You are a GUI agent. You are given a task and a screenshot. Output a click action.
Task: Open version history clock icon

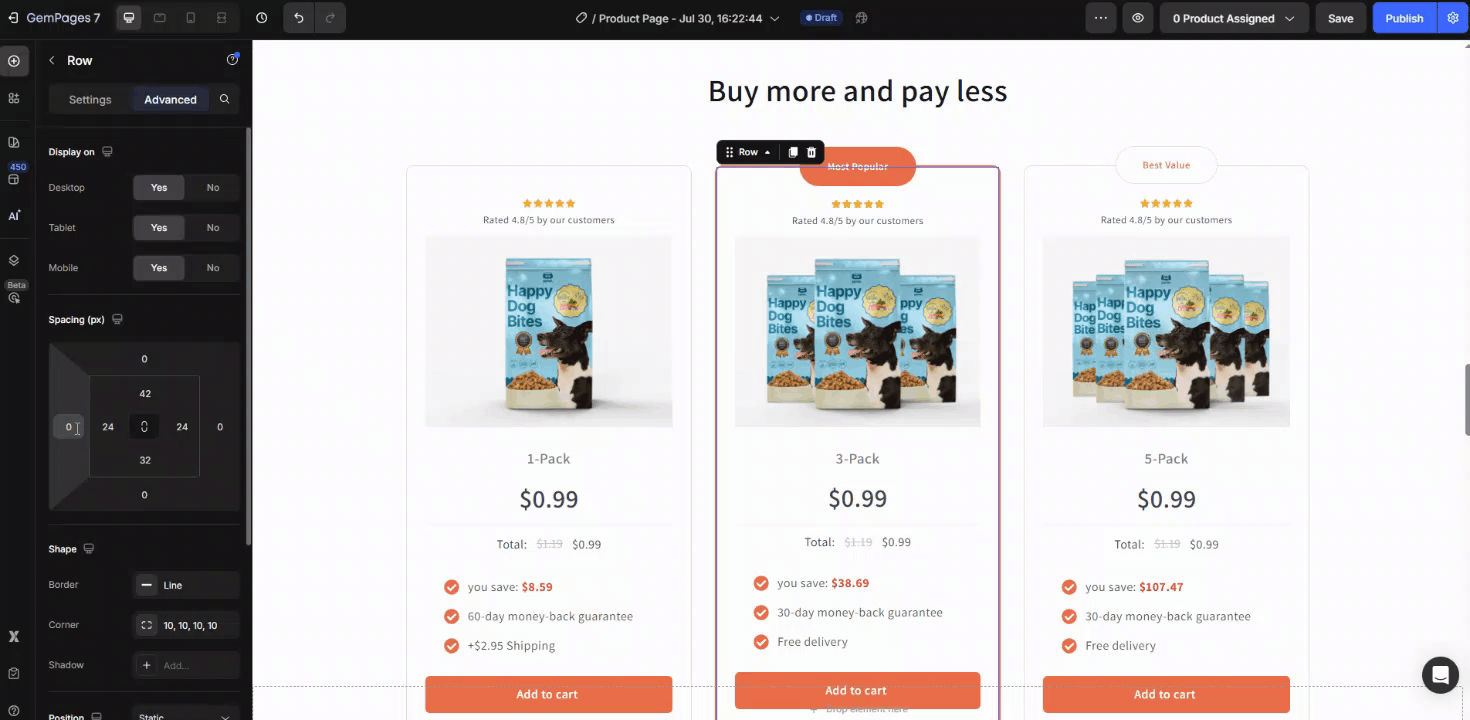(x=262, y=18)
